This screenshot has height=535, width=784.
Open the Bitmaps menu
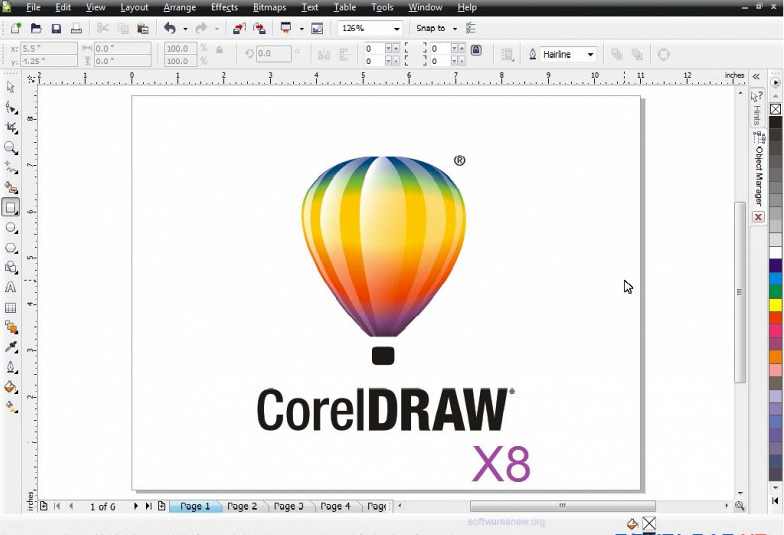tap(270, 8)
